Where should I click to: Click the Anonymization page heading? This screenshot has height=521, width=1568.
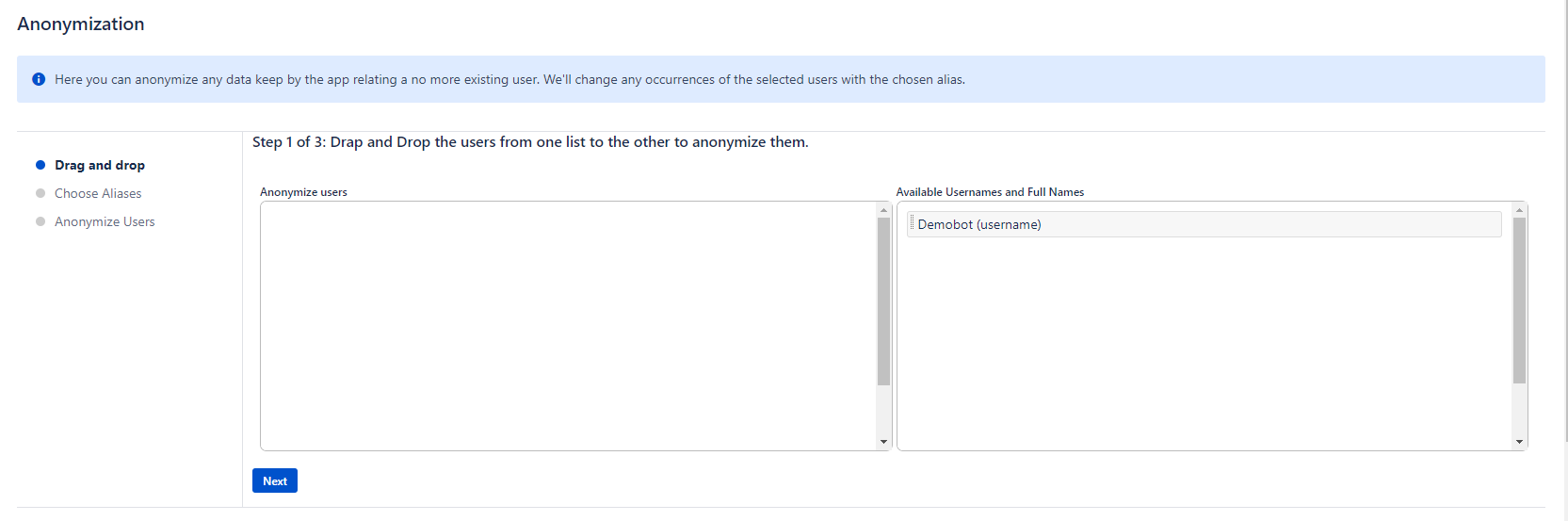(81, 24)
